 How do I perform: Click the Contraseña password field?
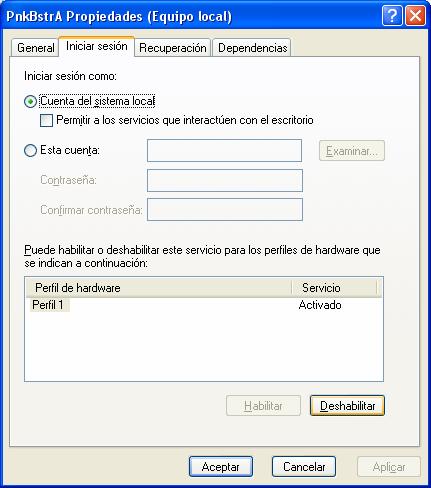click(225, 180)
